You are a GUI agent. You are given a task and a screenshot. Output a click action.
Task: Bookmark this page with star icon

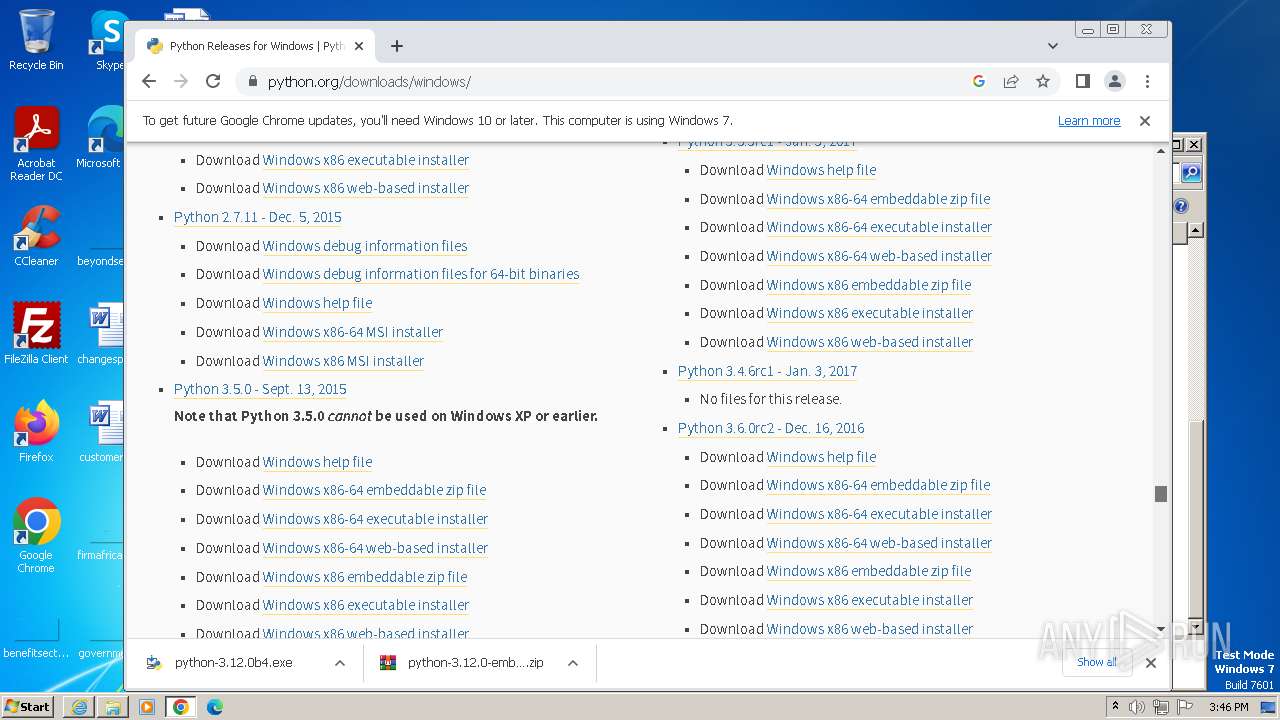click(x=1043, y=81)
